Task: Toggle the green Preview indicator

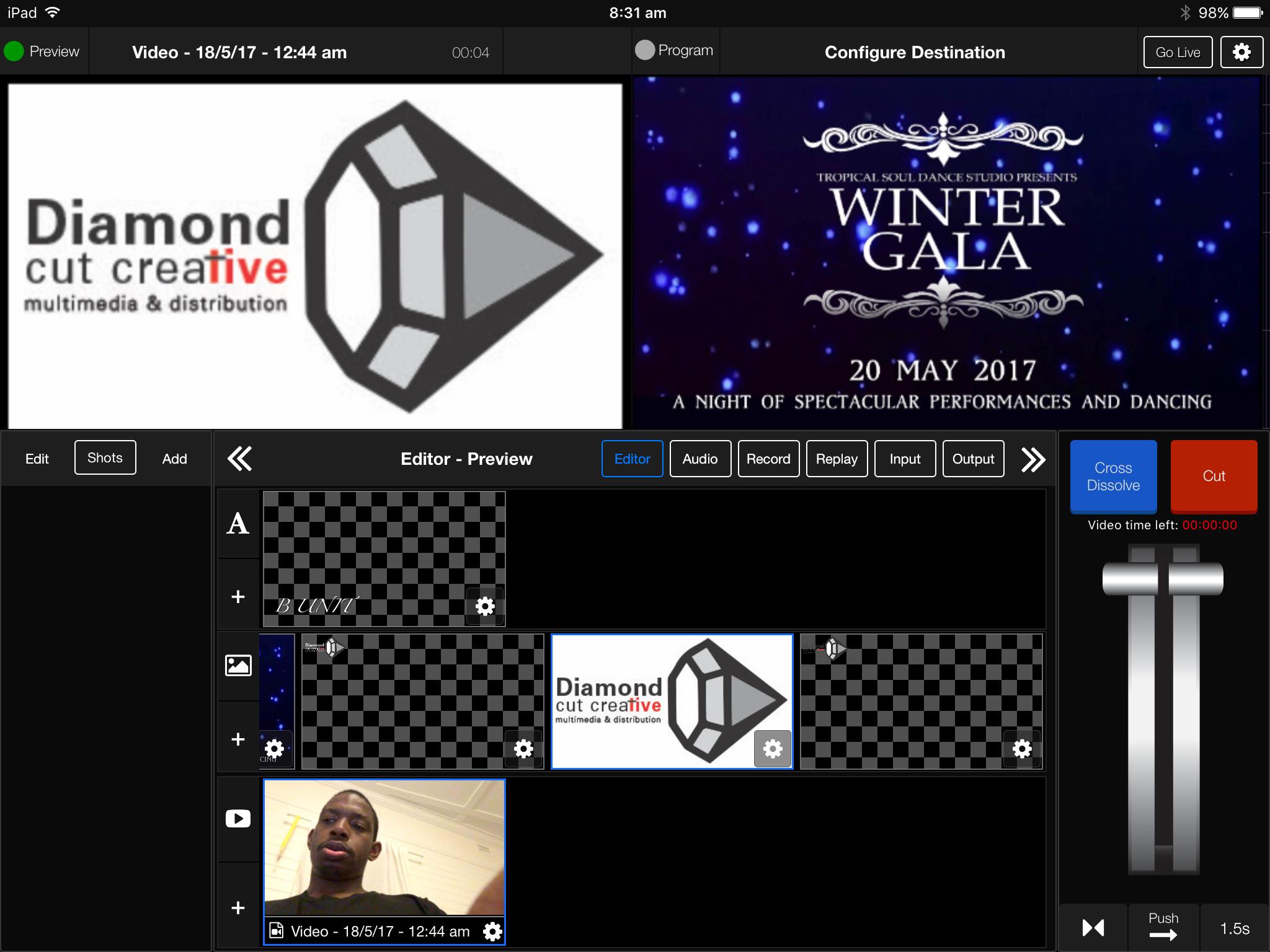Action: coord(14,51)
